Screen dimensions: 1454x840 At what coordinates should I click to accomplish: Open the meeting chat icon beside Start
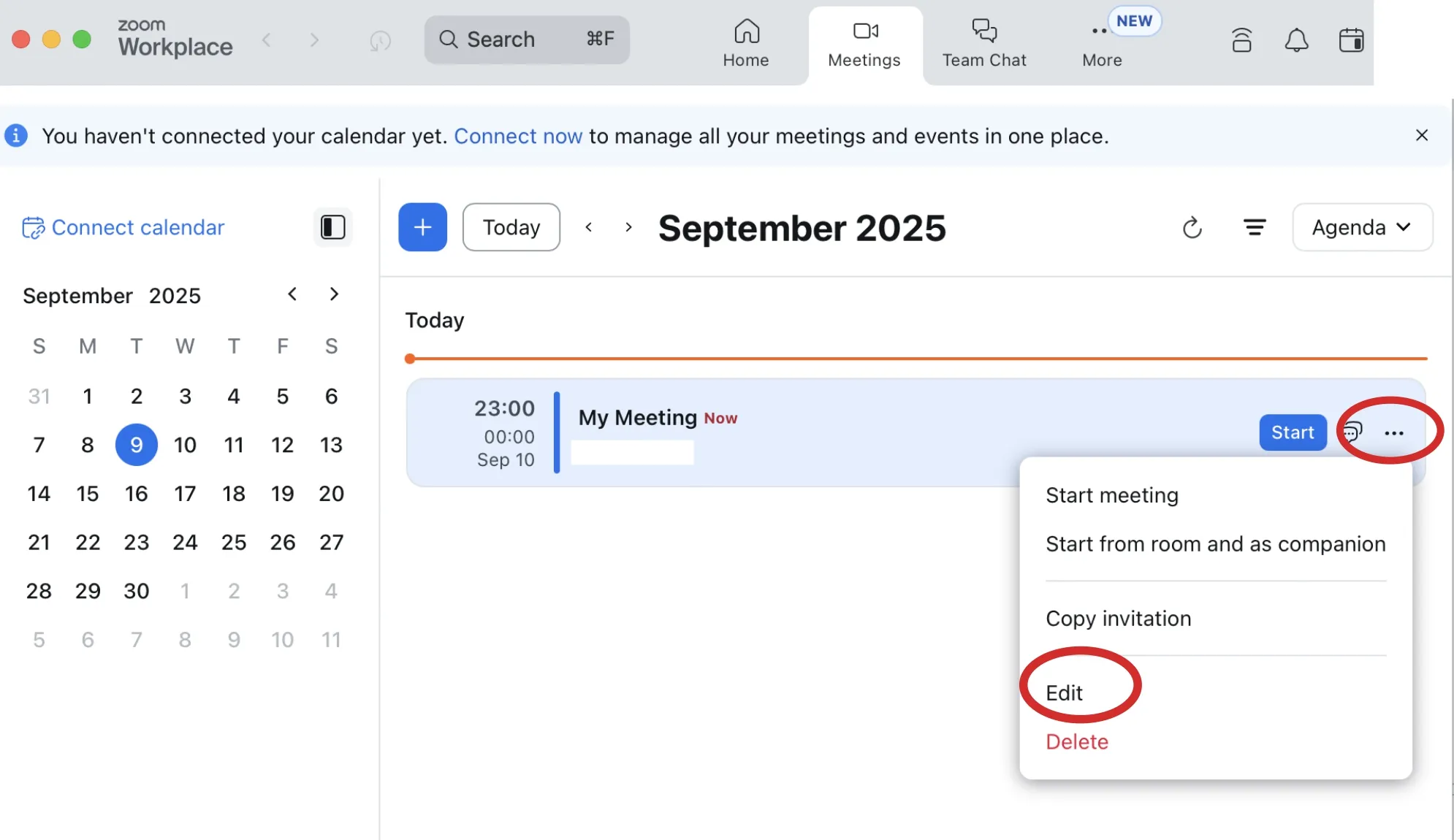tap(1352, 432)
